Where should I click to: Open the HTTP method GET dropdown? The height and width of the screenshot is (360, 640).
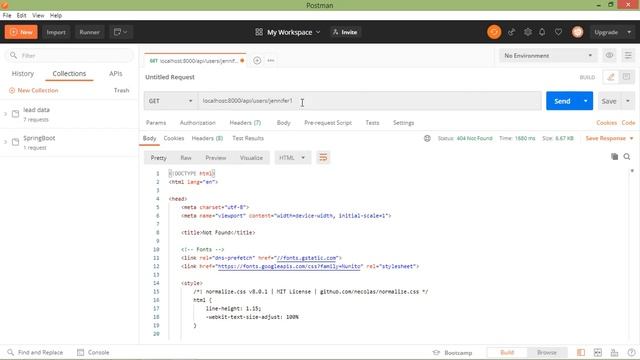pyautogui.click(x=171, y=101)
